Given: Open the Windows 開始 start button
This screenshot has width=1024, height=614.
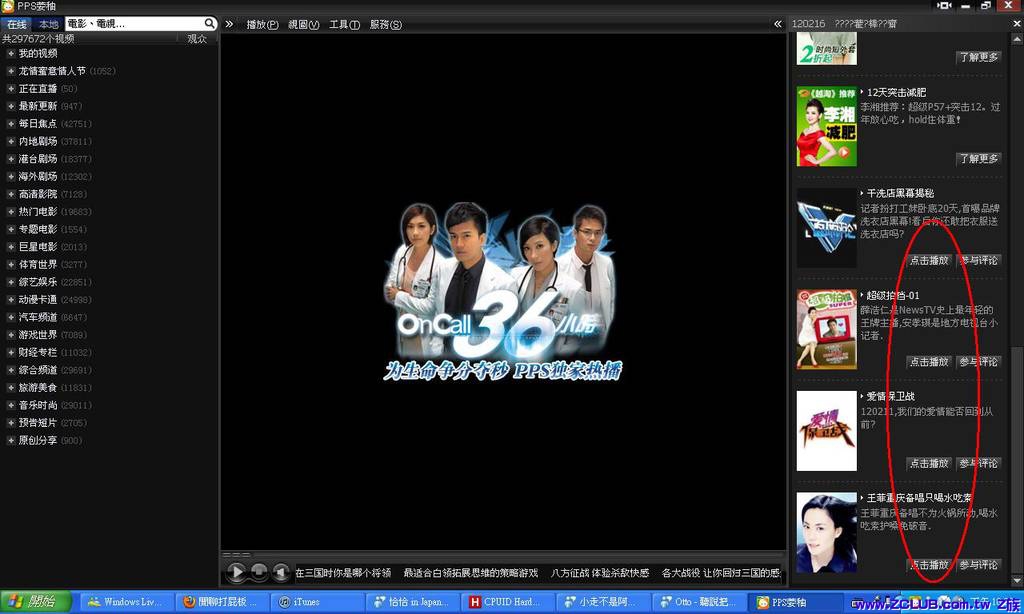Looking at the screenshot, I should tap(36, 602).
